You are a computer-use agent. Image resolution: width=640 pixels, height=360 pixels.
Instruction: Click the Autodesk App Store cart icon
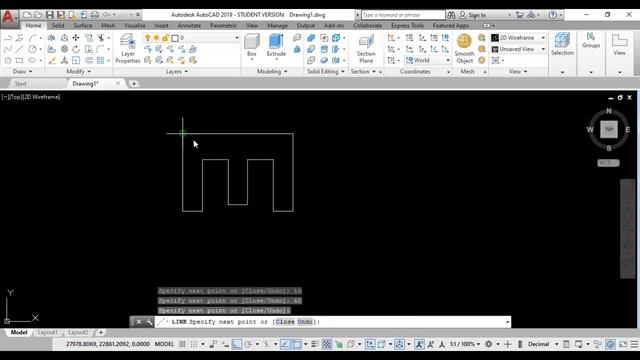tap(520, 15)
